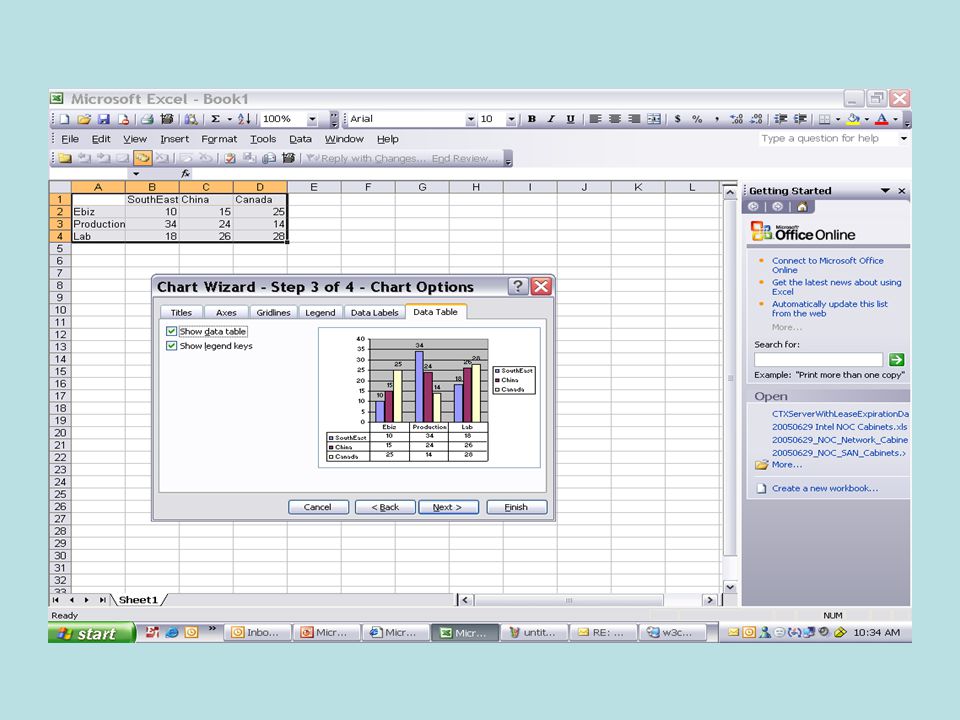
Task: Open the Getting Started pane dropdown
Action: tap(885, 191)
